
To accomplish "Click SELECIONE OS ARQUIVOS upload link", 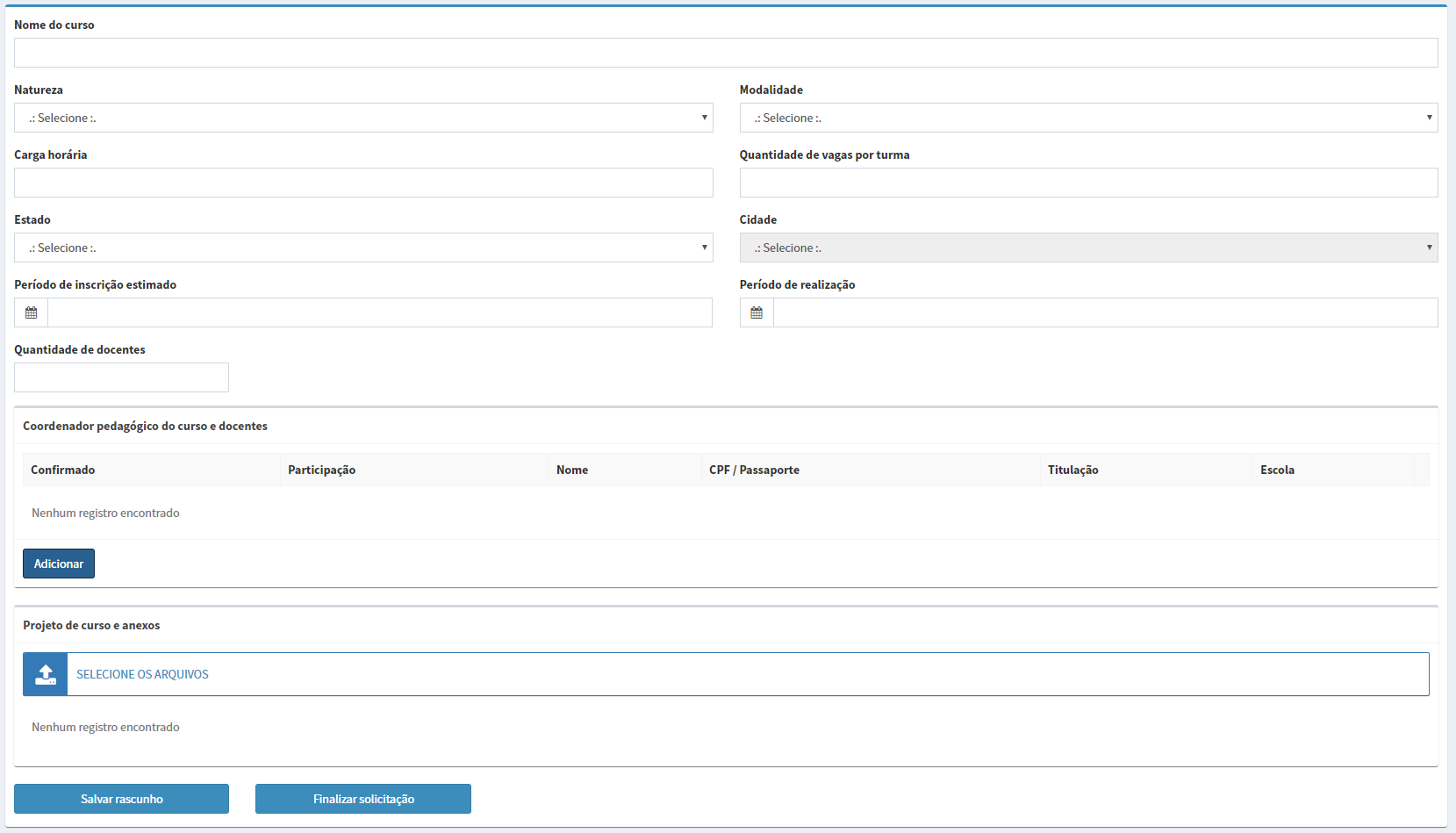I will 142,674.
